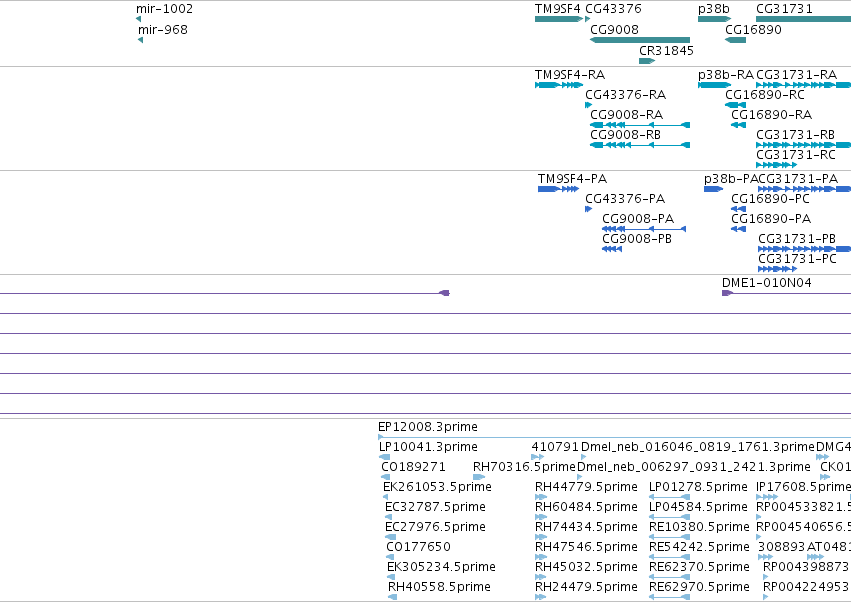This screenshot has width=851, height=602.
Task: Select protein CG16890-PA
Action: pyautogui.click(x=771, y=219)
